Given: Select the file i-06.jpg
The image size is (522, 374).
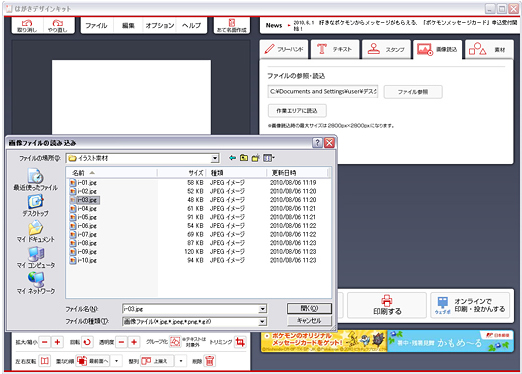Looking at the screenshot, I should (x=83, y=226).
